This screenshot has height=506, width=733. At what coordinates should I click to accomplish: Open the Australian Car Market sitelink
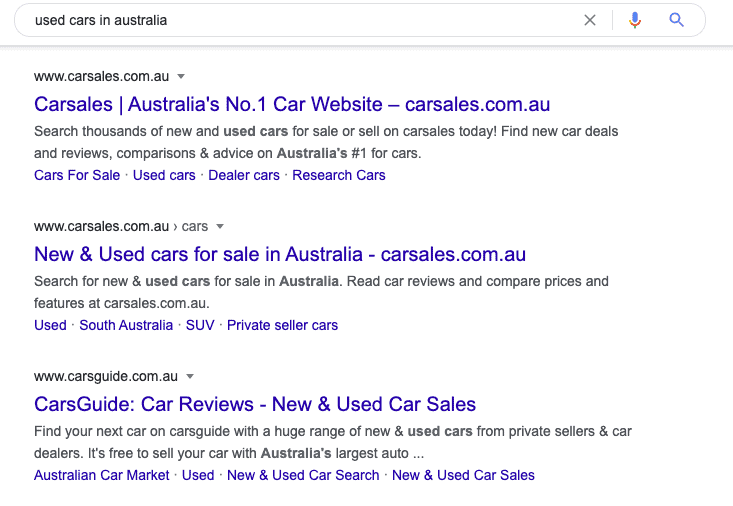[102, 475]
